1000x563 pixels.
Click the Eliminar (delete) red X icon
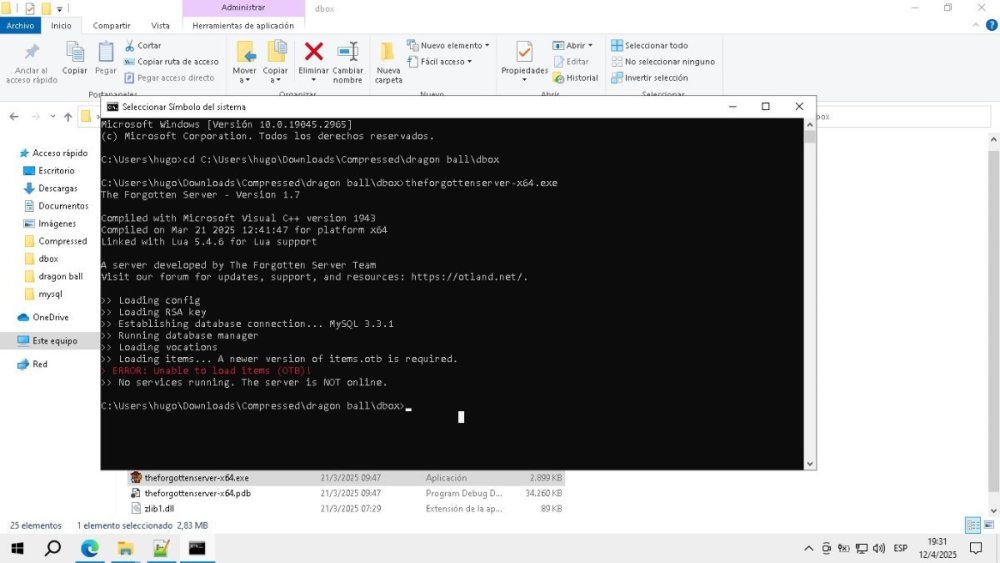(313, 52)
